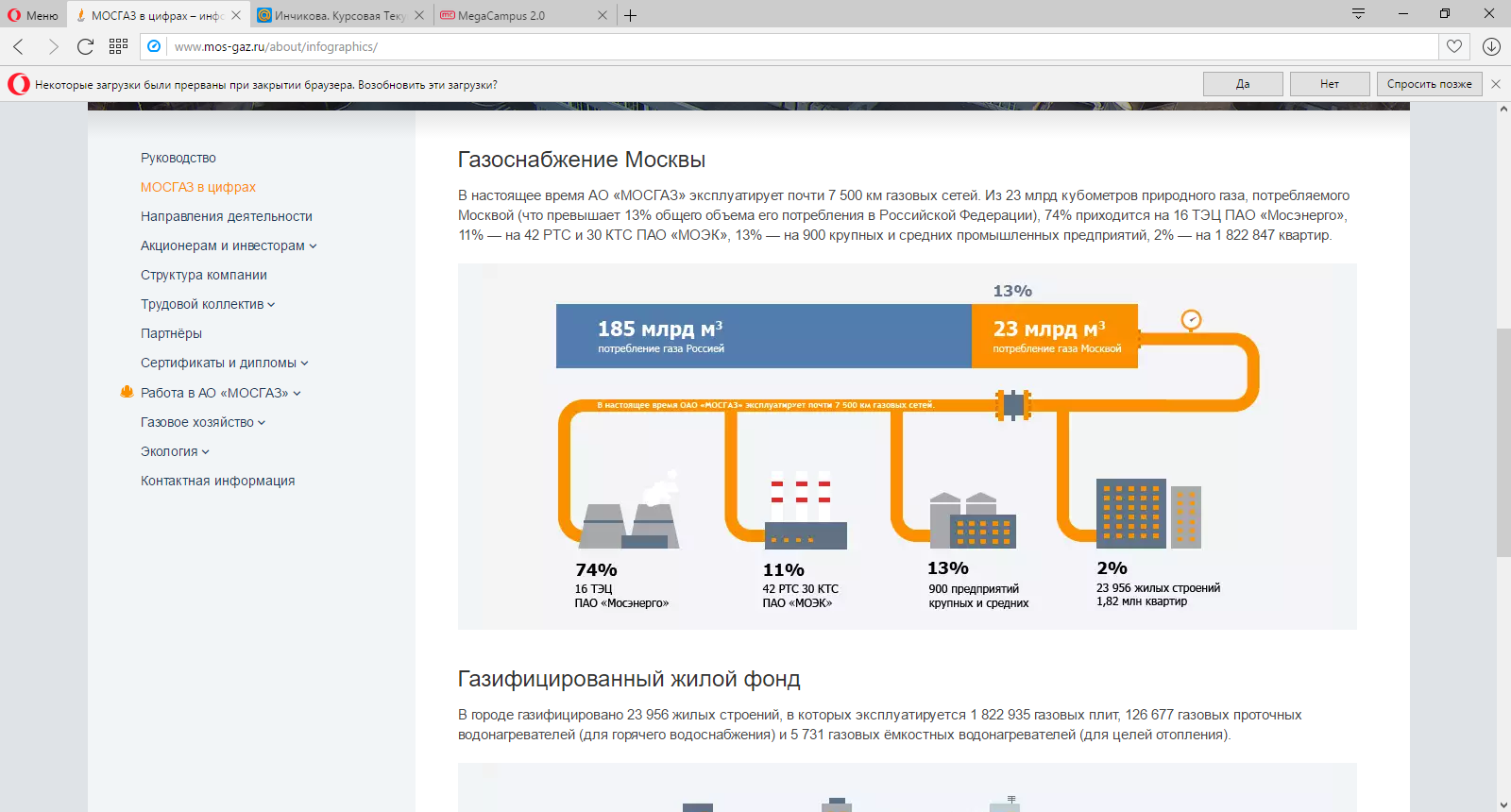
Task: Click the pipe valve icon in infographic
Action: point(1013,405)
